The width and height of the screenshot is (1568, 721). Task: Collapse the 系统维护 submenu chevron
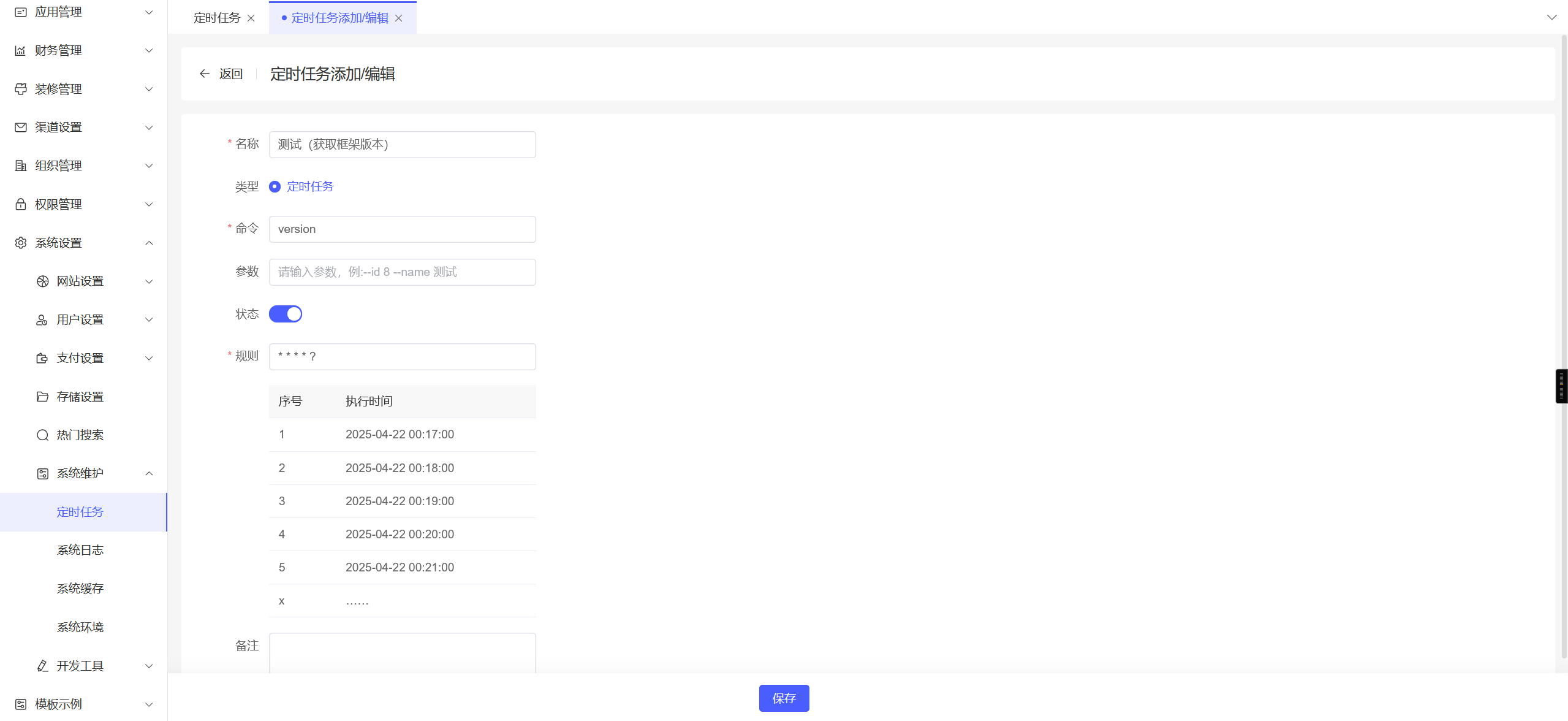[149, 474]
